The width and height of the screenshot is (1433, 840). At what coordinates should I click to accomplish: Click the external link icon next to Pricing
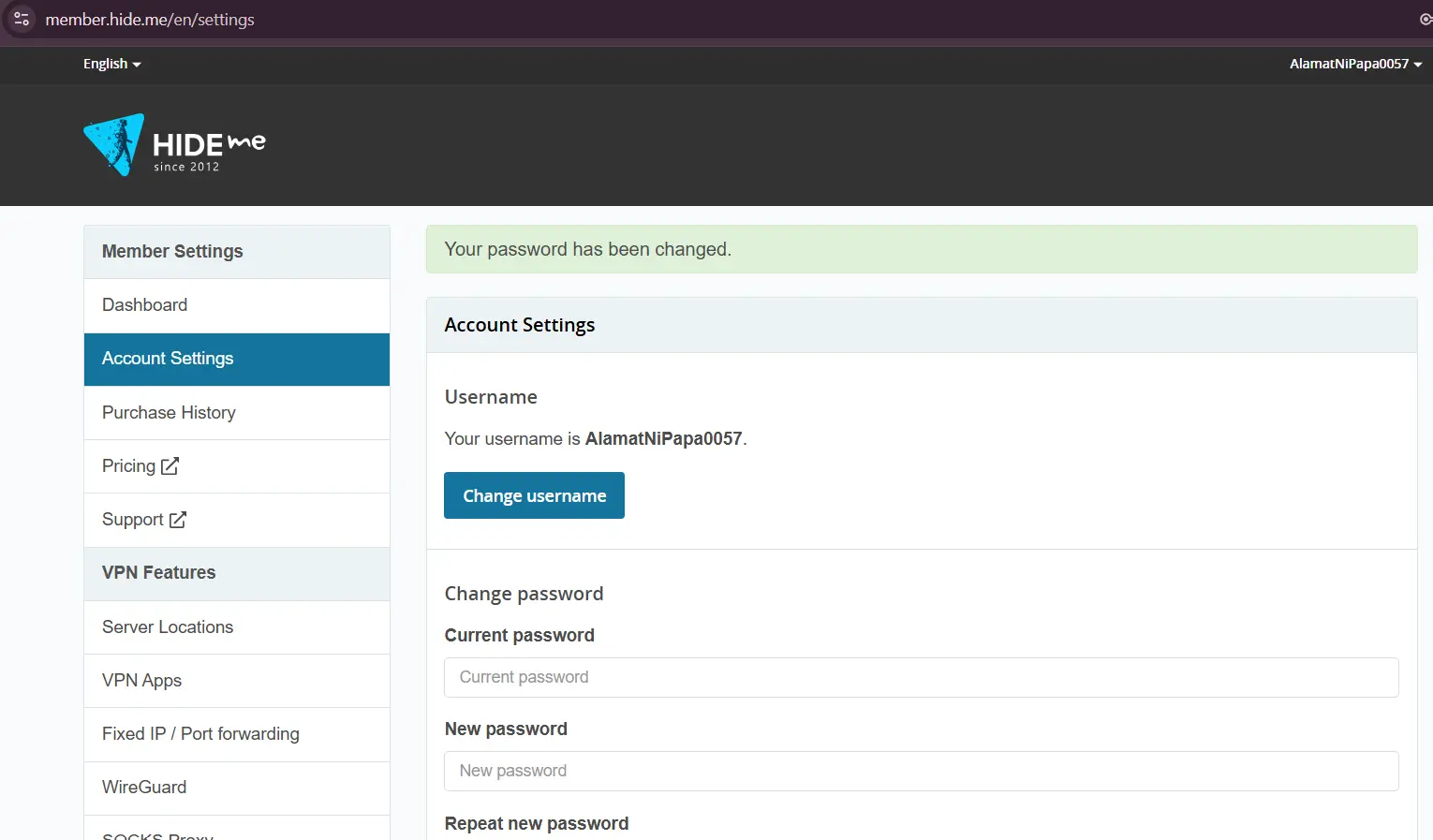point(170,466)
